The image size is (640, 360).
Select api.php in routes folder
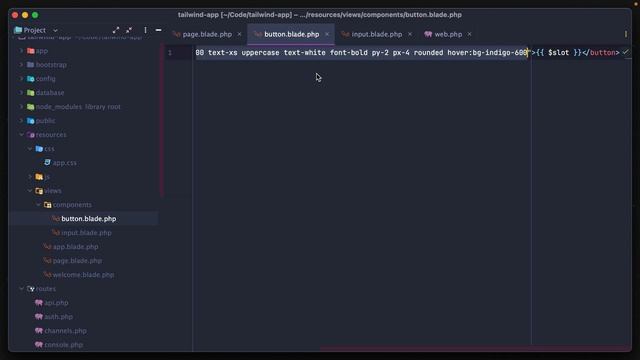click(x=56, y=302)
